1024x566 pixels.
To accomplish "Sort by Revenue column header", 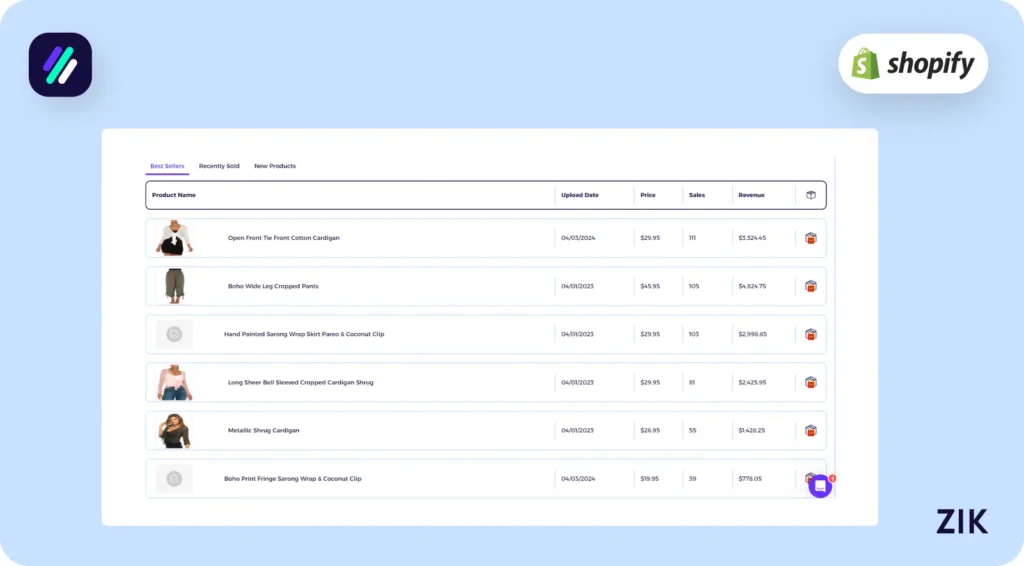I will point(752,195).
